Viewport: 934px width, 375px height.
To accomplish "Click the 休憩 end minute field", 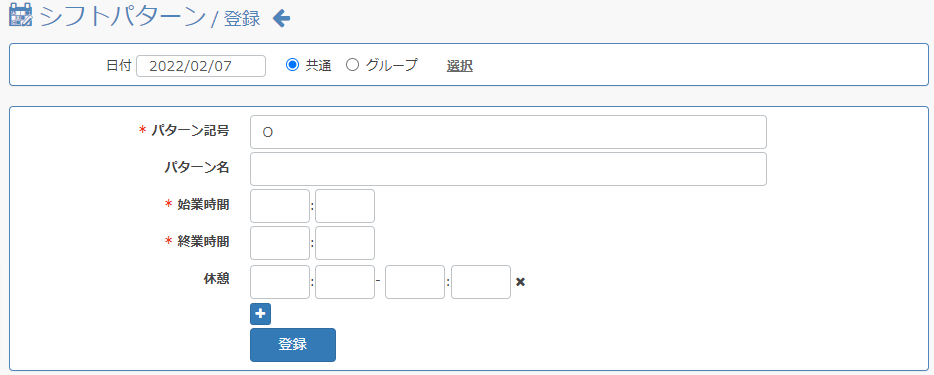I will point(481,282).
